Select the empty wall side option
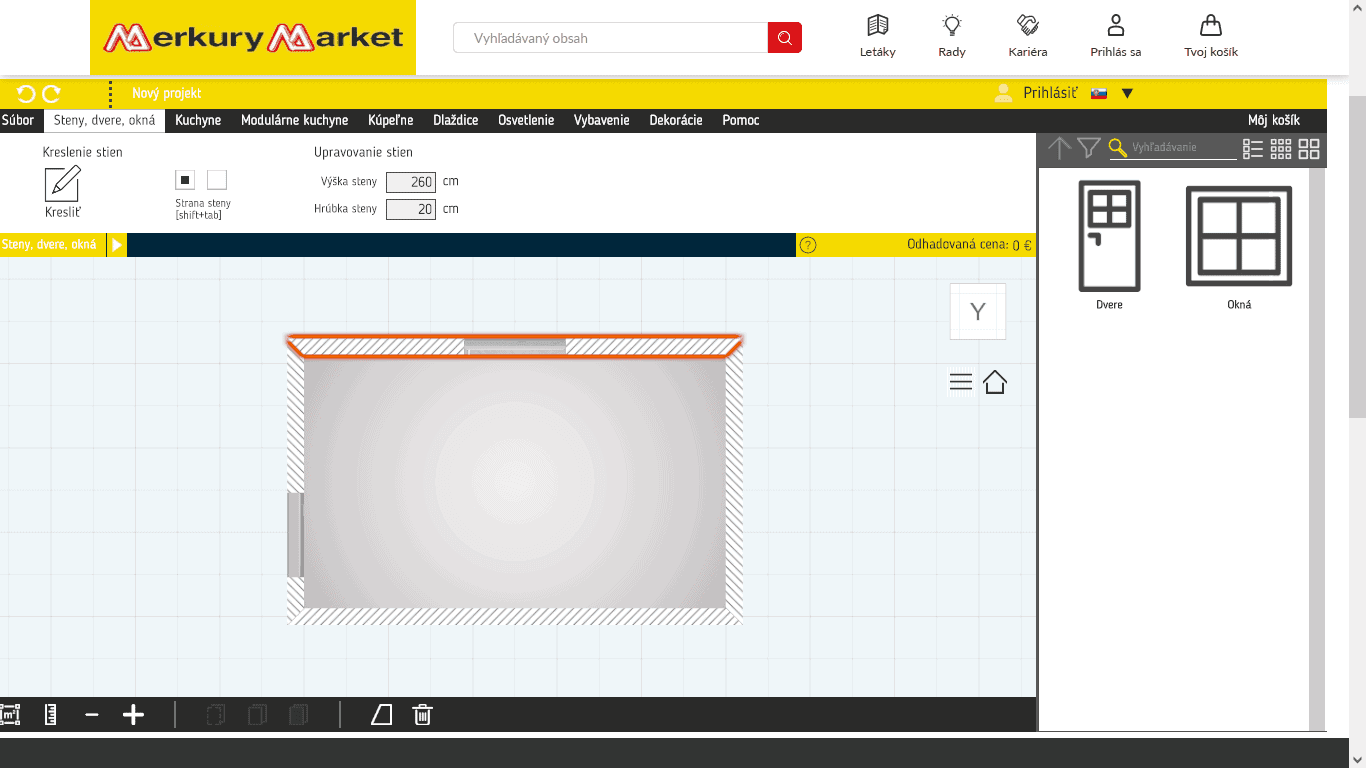The width and height of the screenshot is (1366, 768). [x=217, y=180]
